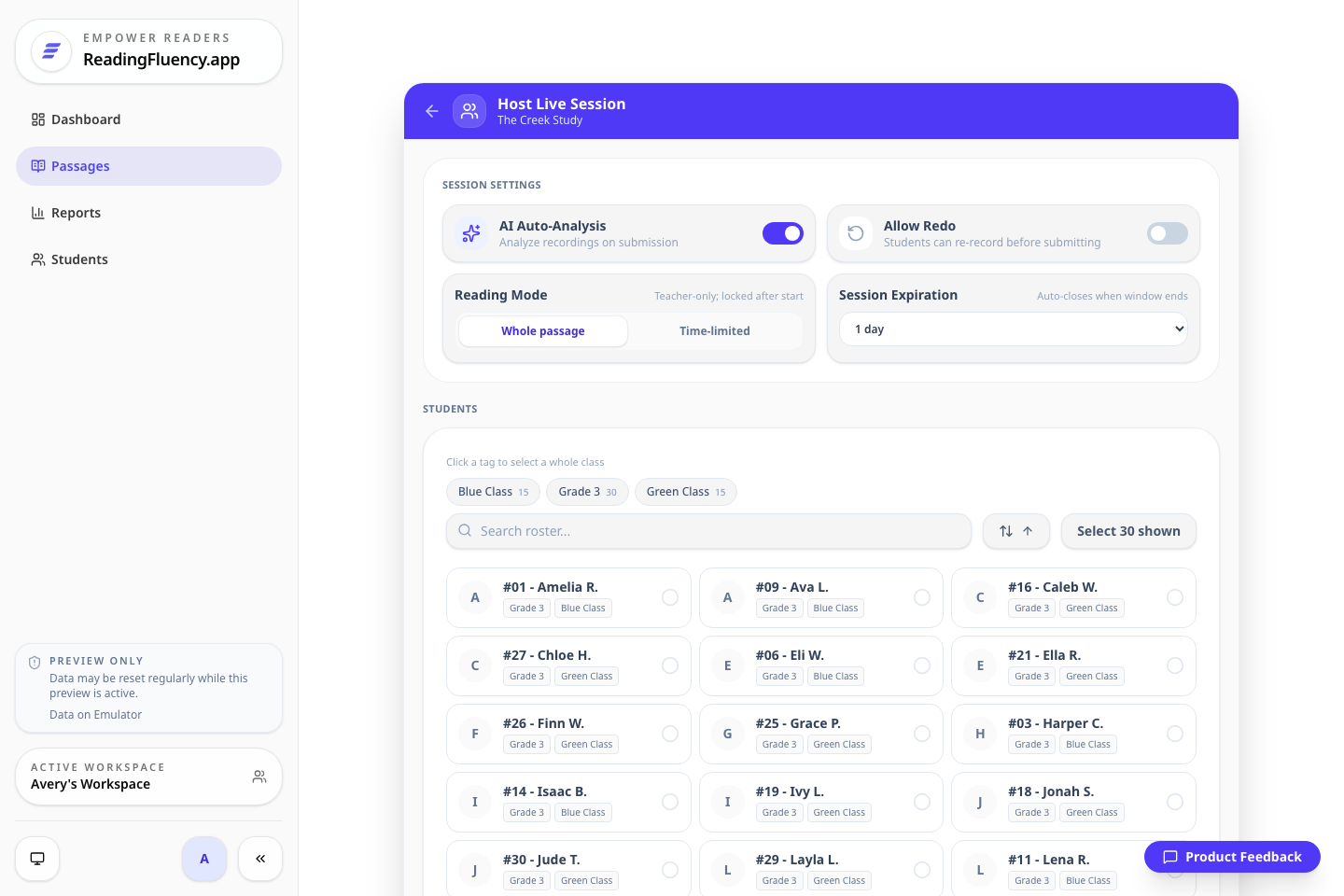Open the Reports page
The height and width of the screenshot is (896, 1344).
tap(148, 213)
